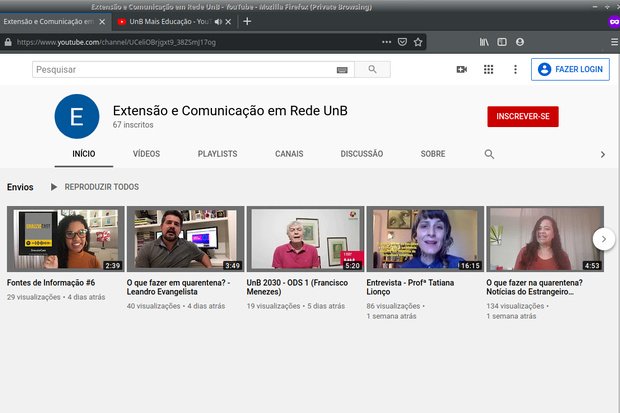
Task: Open the on-screen keyboard in search box
Action: (x=342, y=70)
